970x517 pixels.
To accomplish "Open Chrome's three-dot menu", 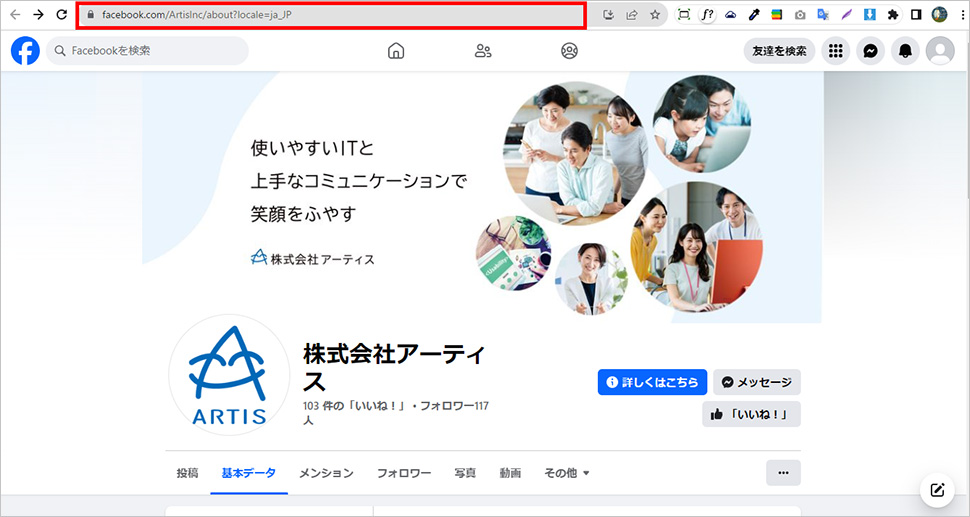I will pyautogui.click(x=963, y=15).
